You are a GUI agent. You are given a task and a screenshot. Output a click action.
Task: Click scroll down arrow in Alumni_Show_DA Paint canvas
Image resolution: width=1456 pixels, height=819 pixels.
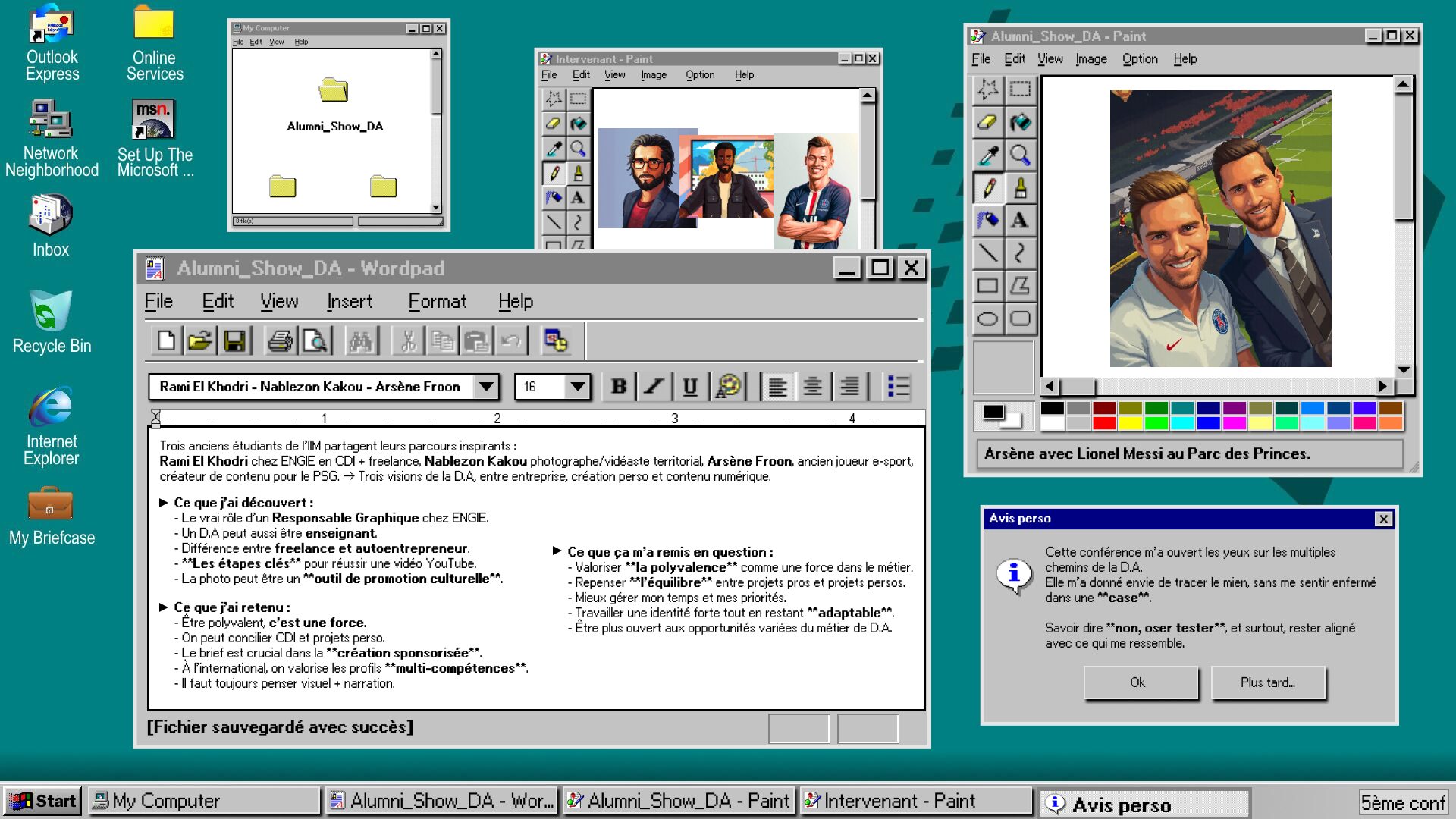[1404, 370]
